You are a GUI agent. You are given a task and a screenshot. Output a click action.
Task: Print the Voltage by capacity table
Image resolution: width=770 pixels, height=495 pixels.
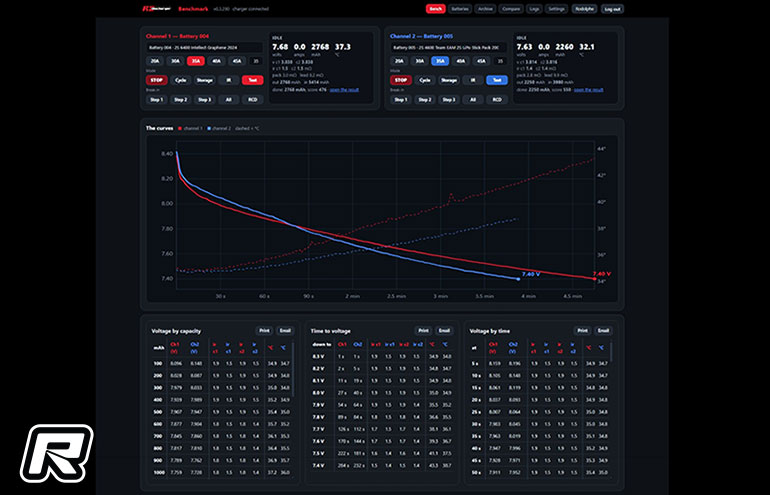coord(264,330)
